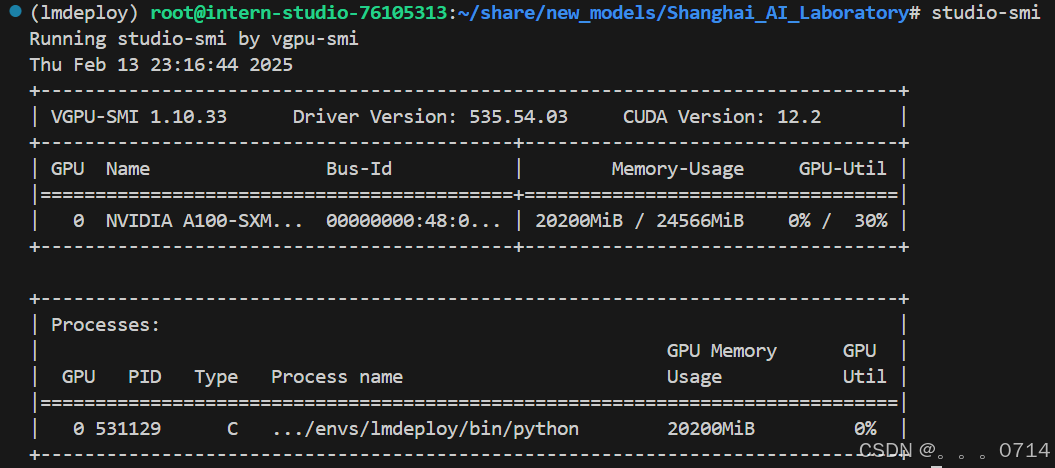Click the "(lmdeploy)" environment prefix
Viewport: 1055px width, 468px height.
point(85,13)
